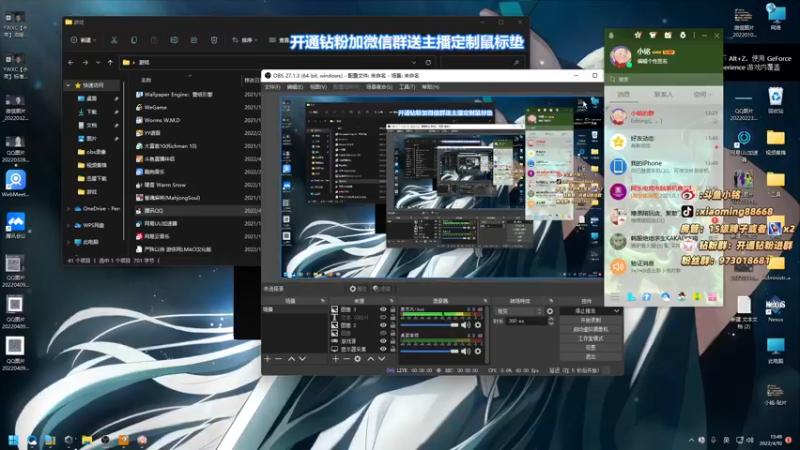Expand the Explorer address bar history dropdown
Screen dimensions: 800x450
click(414, 62)
